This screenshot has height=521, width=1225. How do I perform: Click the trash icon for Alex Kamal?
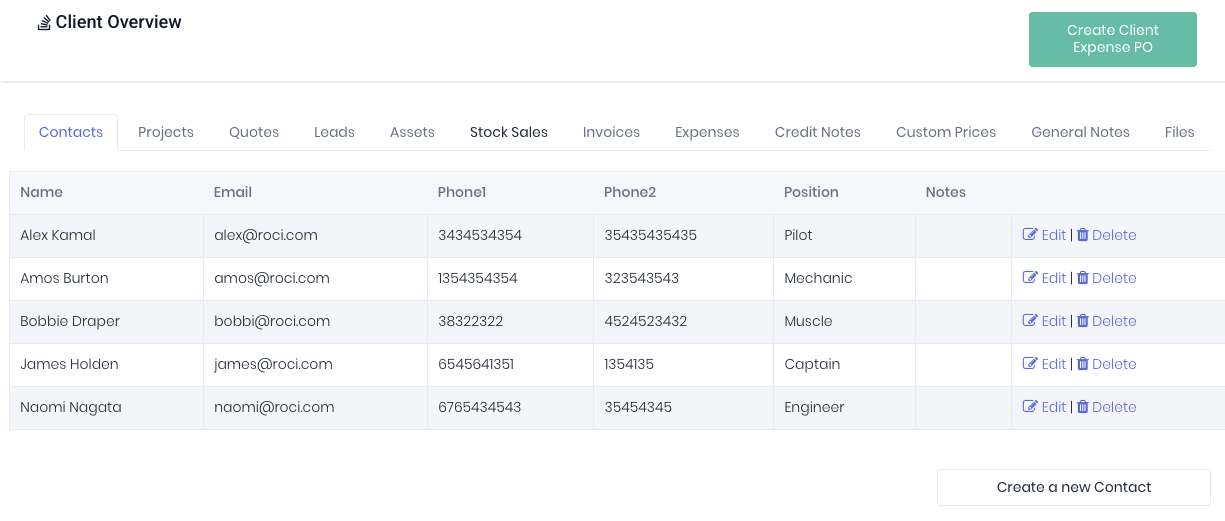[1082, 235]
